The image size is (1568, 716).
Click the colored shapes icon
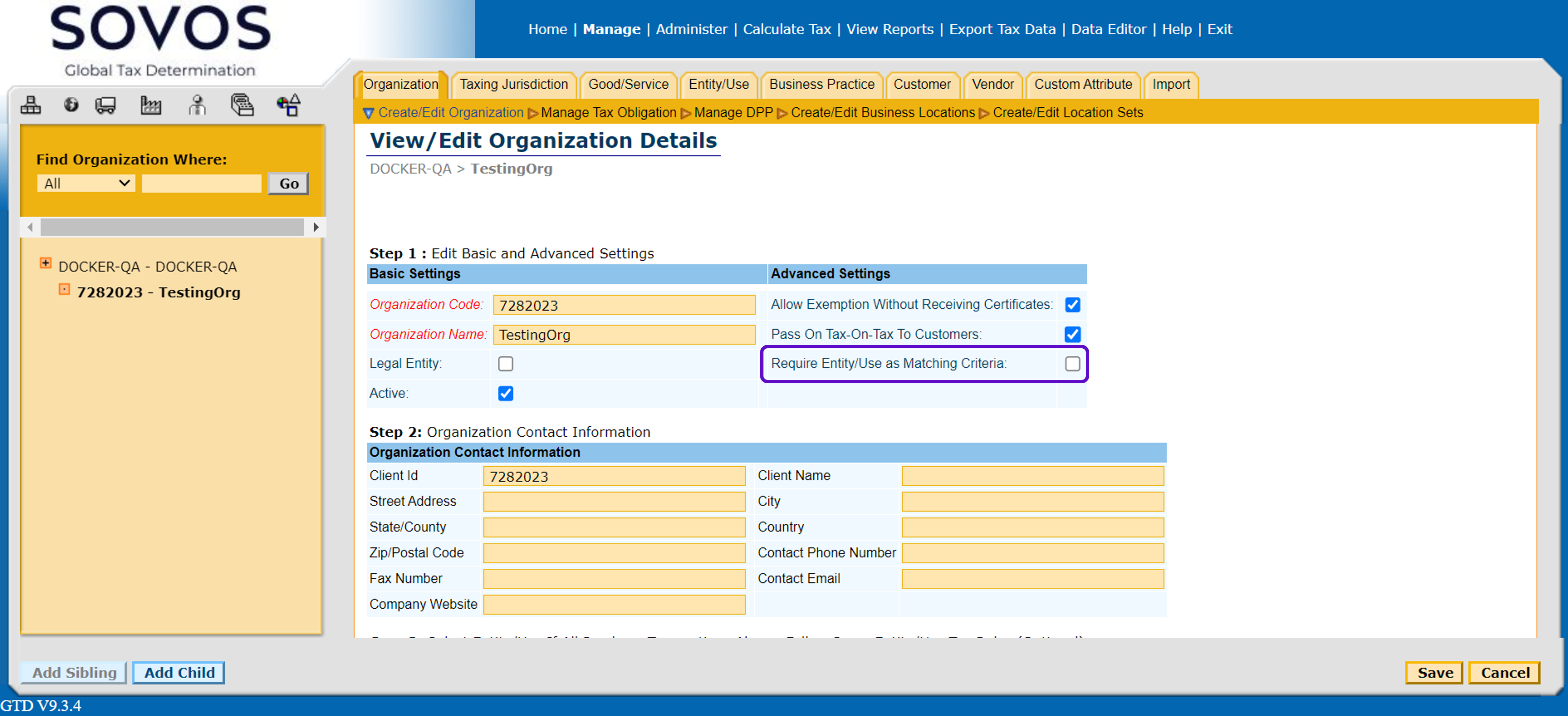288,105
